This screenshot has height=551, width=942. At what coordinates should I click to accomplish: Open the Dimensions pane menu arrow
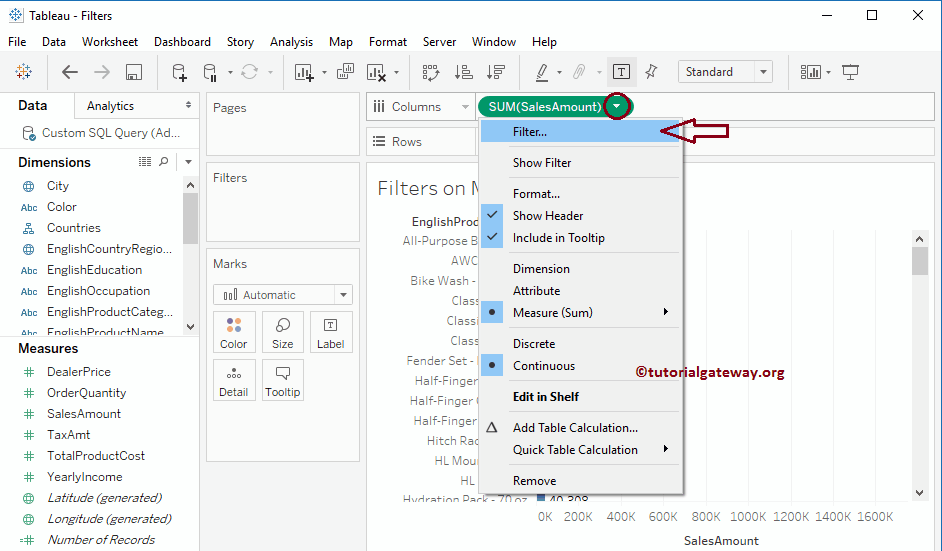[x=188, y=162]
